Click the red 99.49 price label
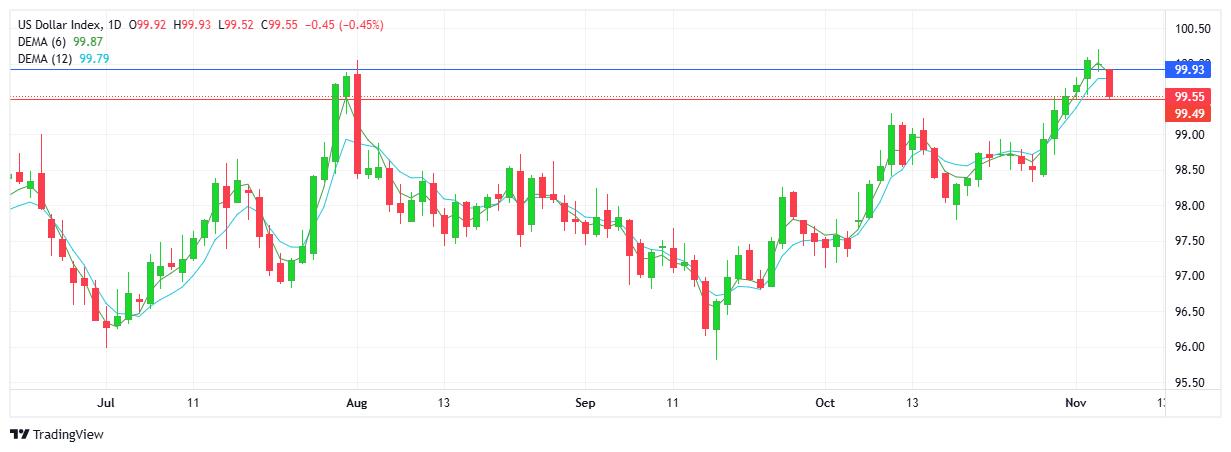Image resolution: width=1231 pixels, height=452 pixels. tap(1189, 113)
